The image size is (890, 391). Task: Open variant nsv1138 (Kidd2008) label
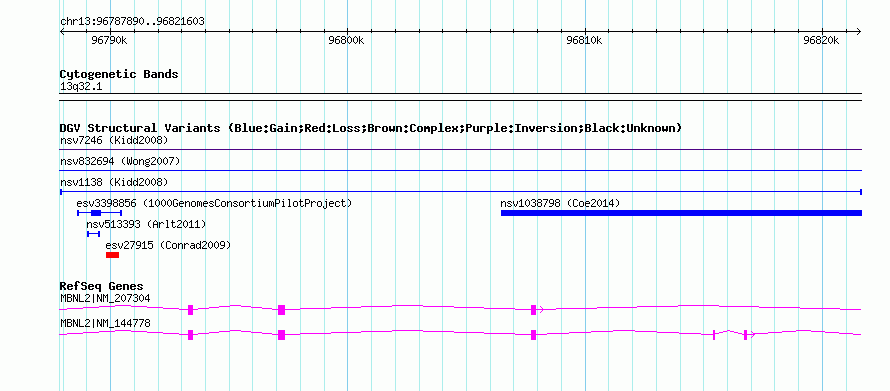[114, 182]
